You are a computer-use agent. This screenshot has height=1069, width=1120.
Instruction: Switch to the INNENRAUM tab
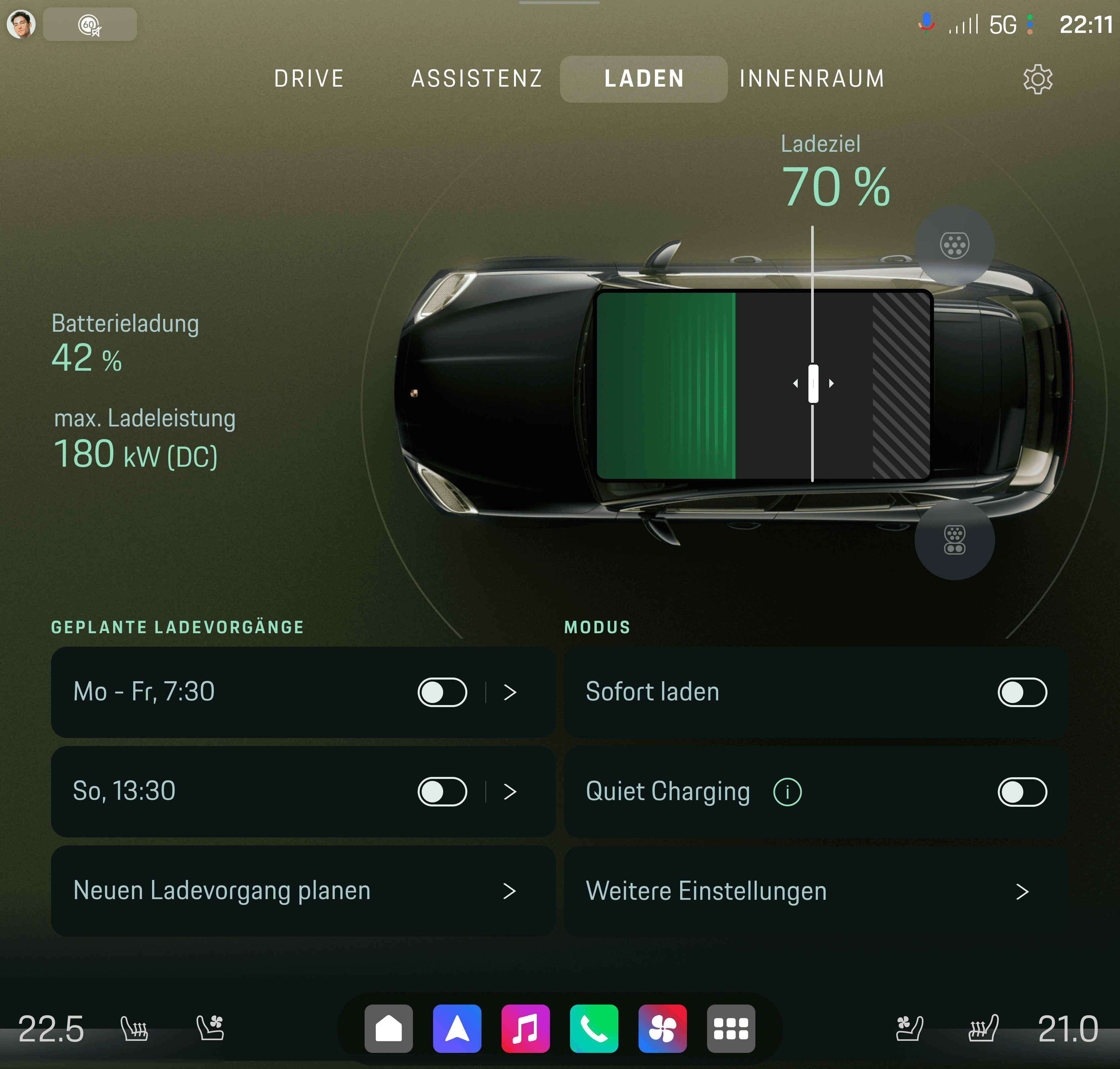point(812,79)
